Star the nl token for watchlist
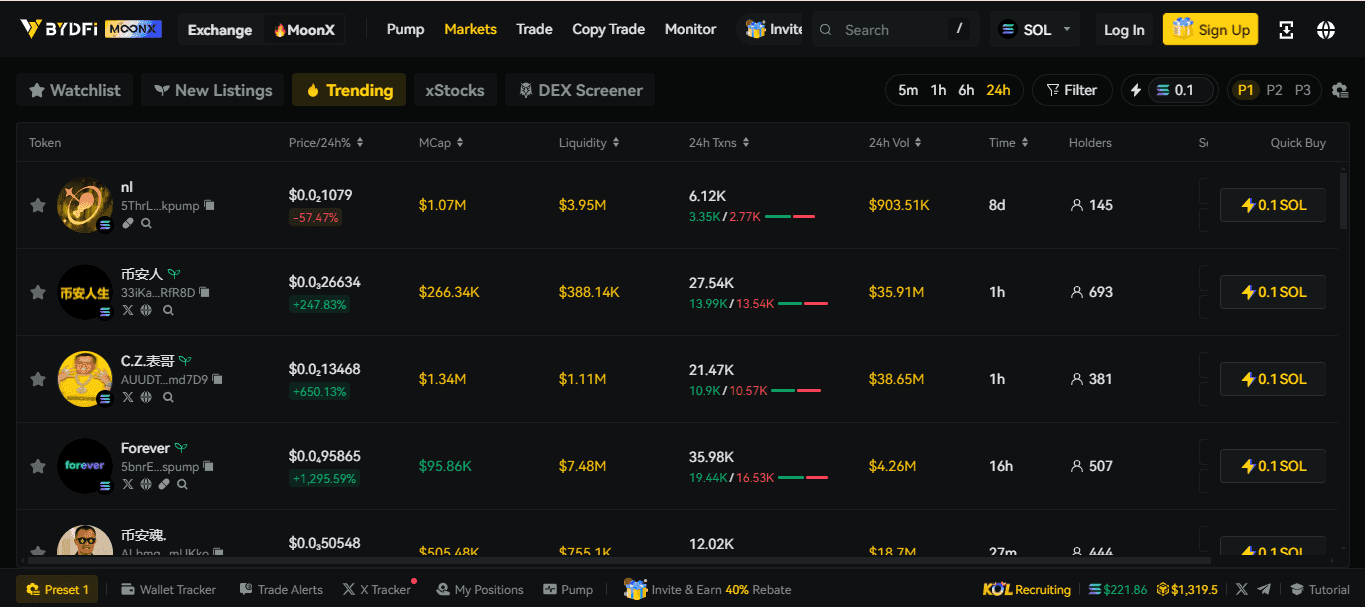Viewport: 1365px width, 607px height. coord(38,205)
